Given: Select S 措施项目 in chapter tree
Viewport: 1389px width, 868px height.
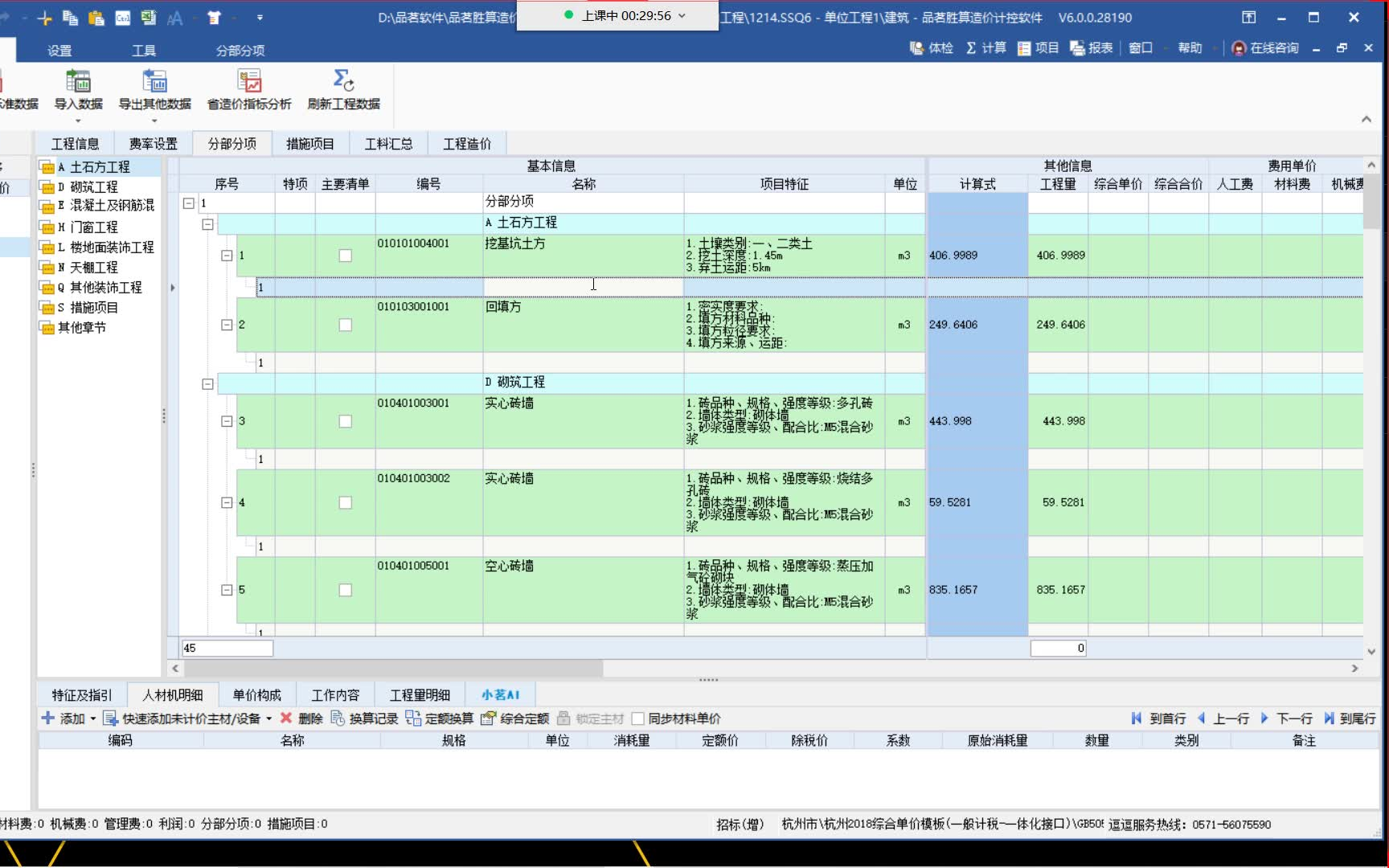Looking at the screenshot, I should coord(88,308).
